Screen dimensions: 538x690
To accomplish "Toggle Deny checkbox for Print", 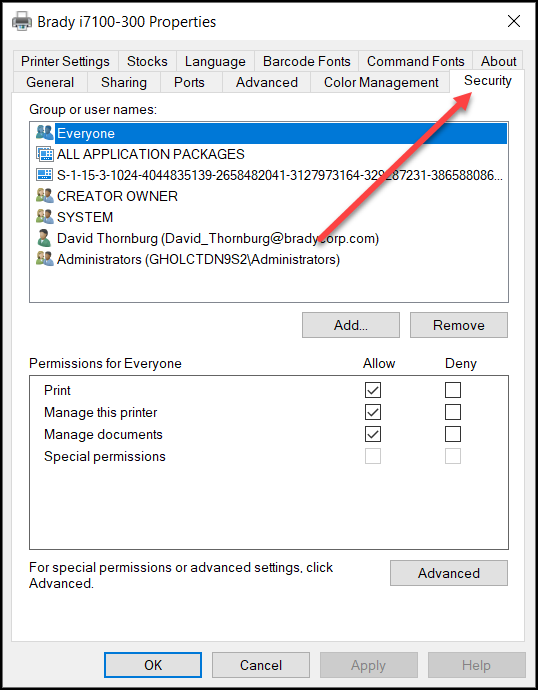I will click(x=453, y=390).
